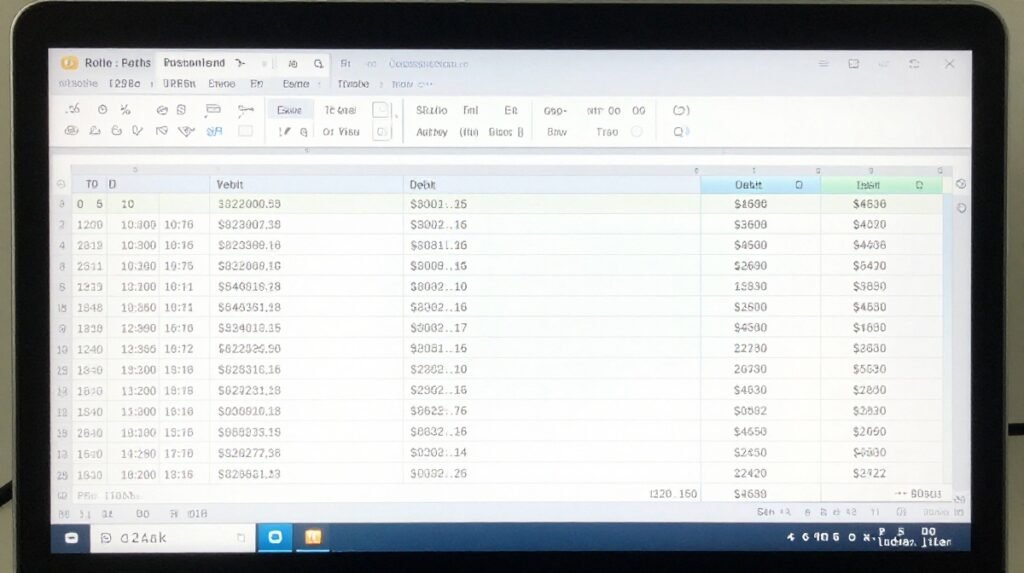
Task: Switch to the Rolle : Paths tab
Action: coord(118,63)
